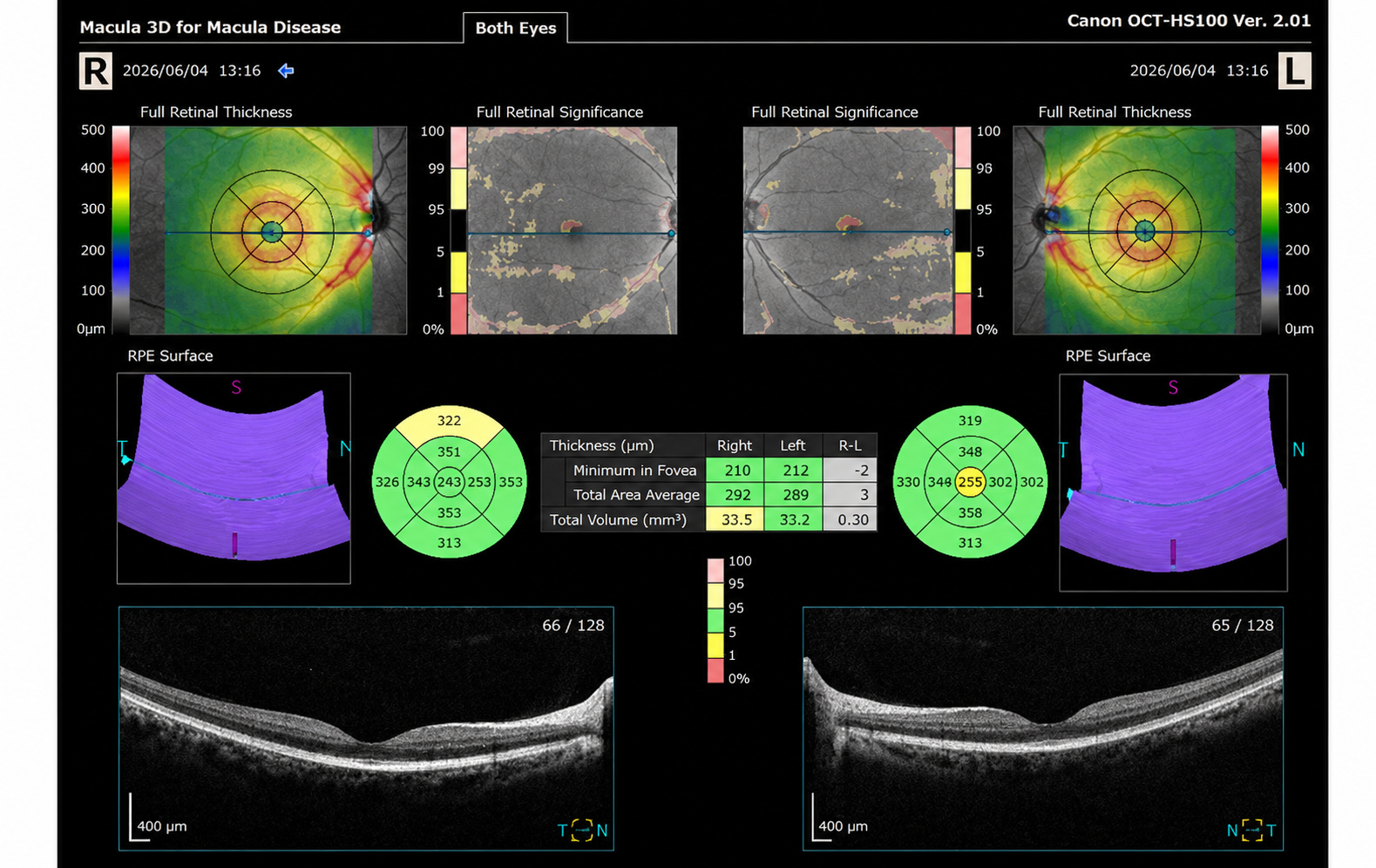Click the yellow superior sector 322 in right grid

tap(449, 421)
